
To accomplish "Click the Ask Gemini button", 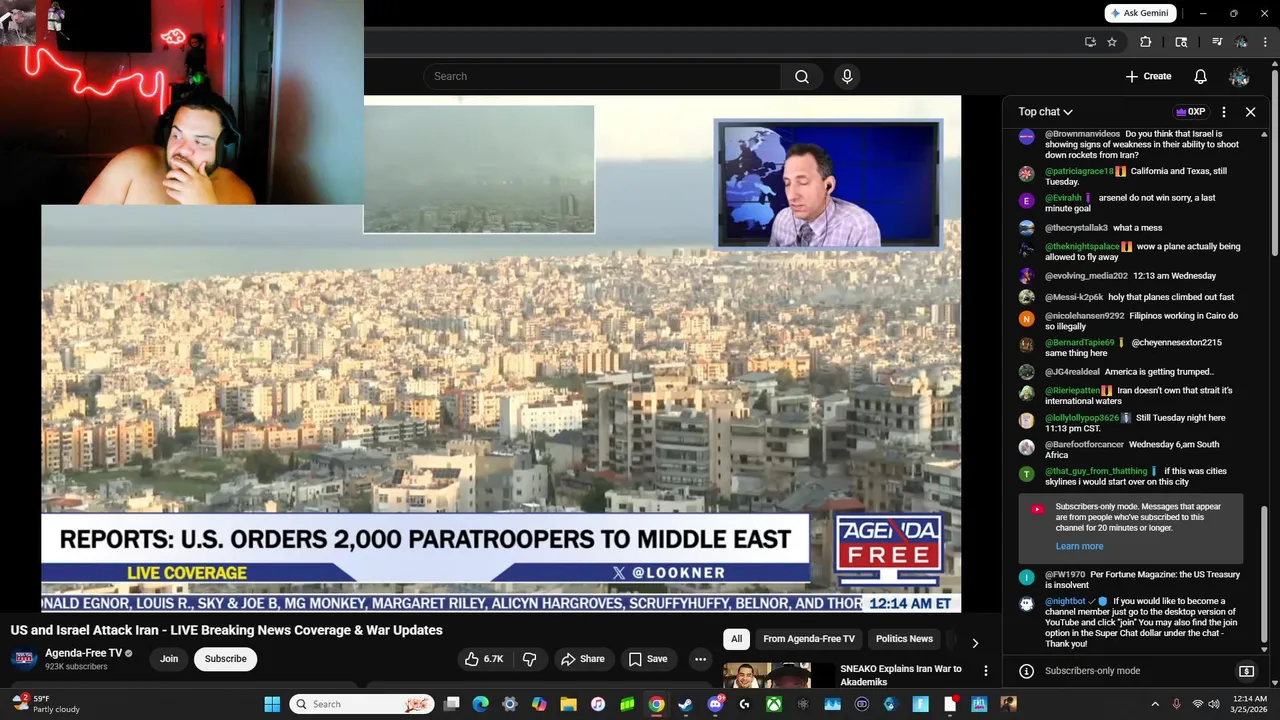I will 1140,13.
